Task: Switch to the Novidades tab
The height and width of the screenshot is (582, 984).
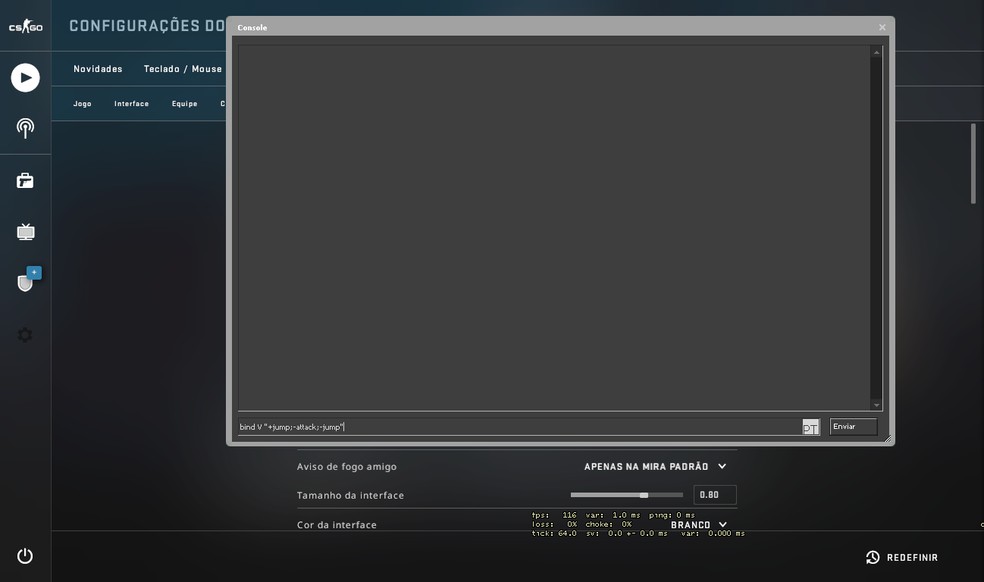Action: (98, 69)
